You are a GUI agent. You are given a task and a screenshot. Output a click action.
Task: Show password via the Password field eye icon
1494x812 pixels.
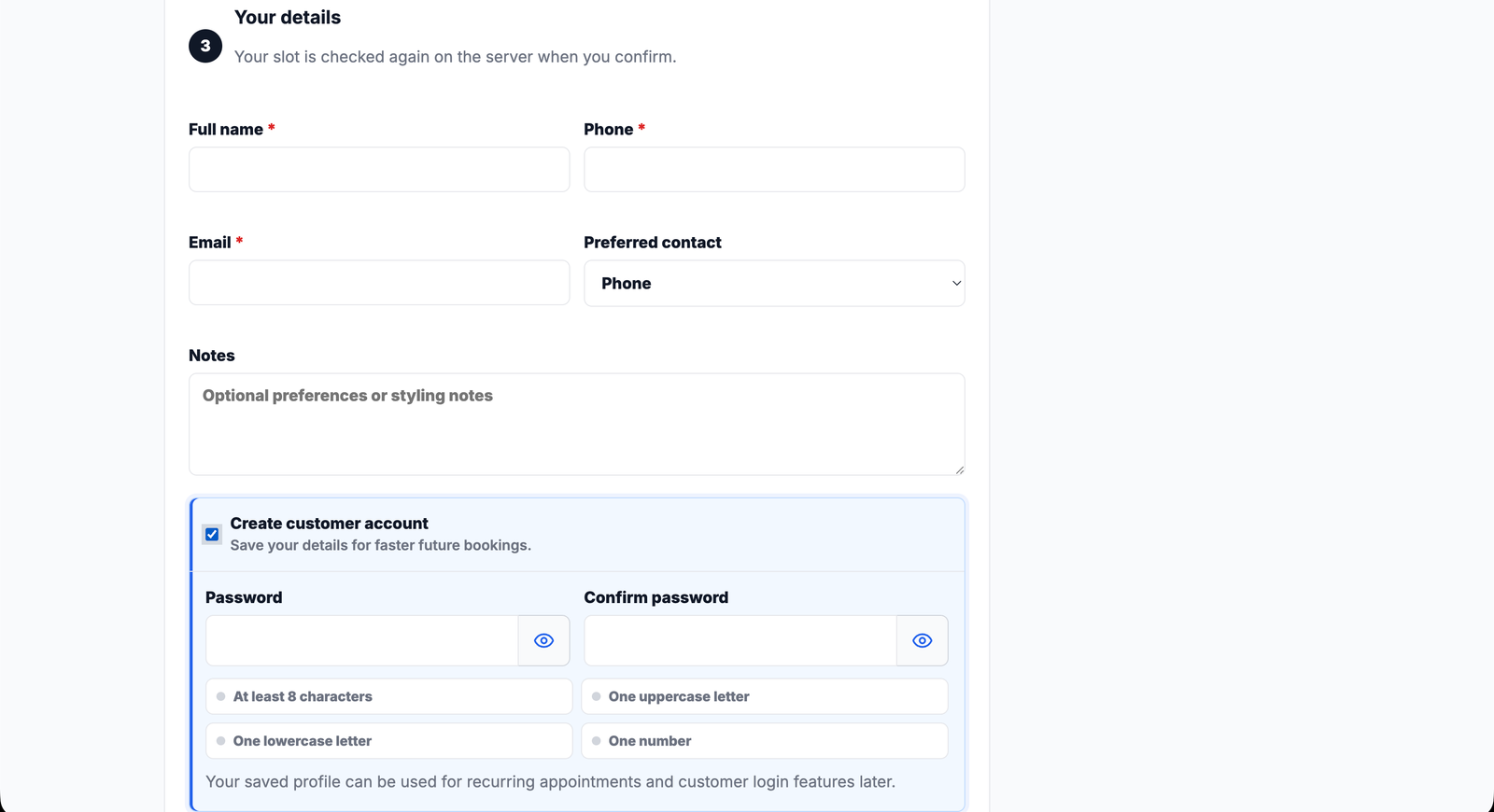coord(543,640)
